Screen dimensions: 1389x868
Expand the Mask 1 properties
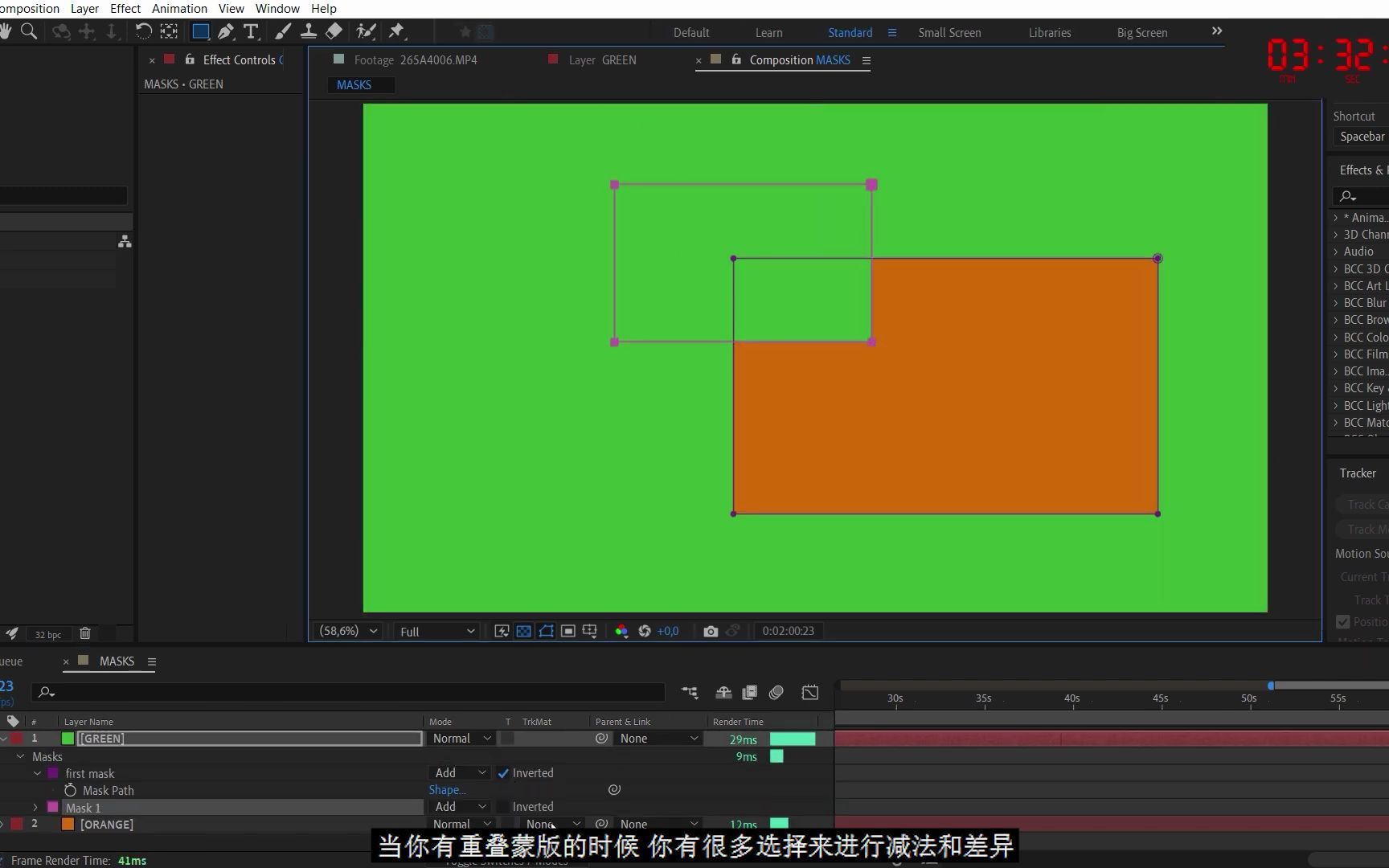(35, 807)
